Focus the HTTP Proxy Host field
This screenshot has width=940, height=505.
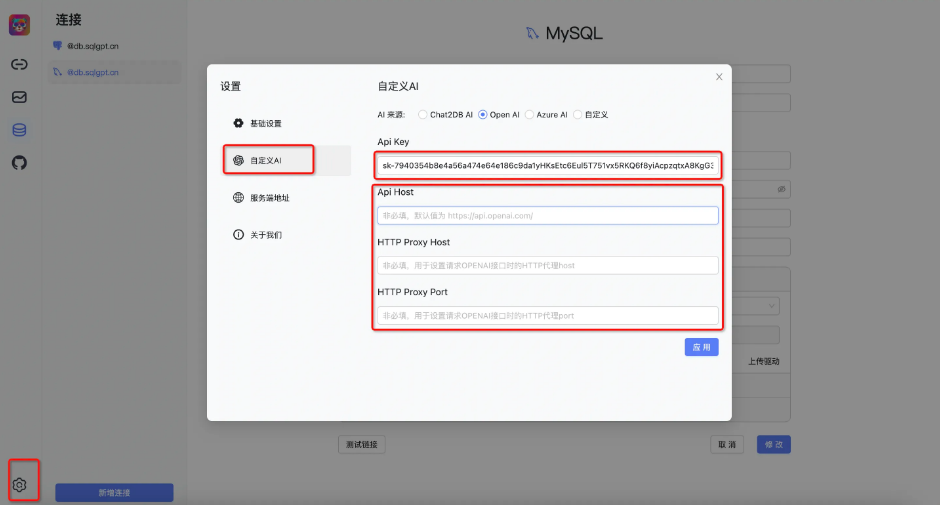[x=547, y=265]
